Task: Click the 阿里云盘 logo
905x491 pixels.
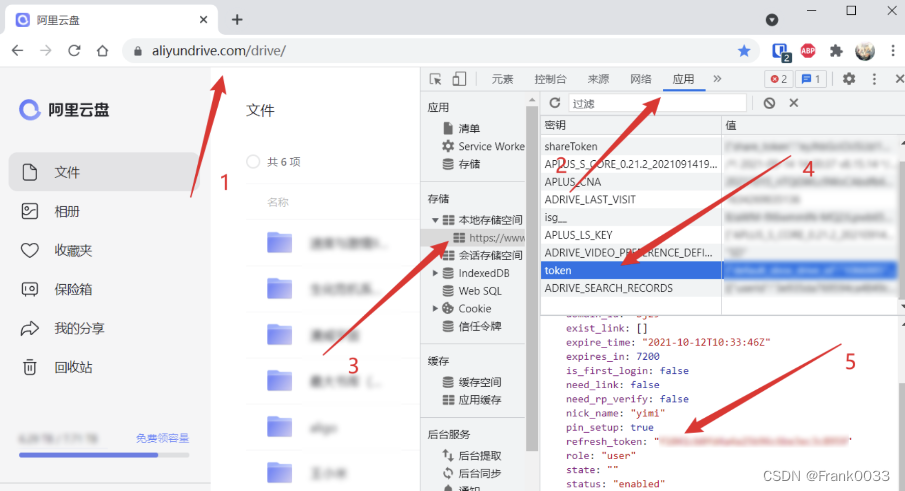Action: coord(64,110)
